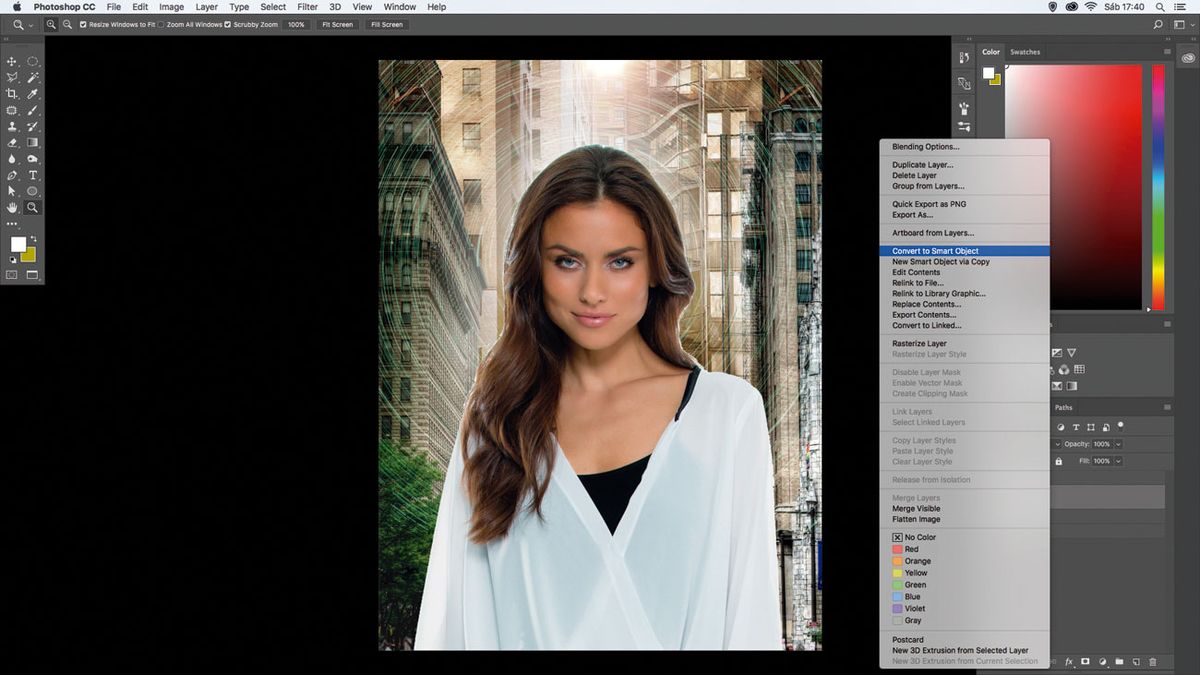Select the Lasso tool
1200x675 pixels.
click(x=11, y=78)
